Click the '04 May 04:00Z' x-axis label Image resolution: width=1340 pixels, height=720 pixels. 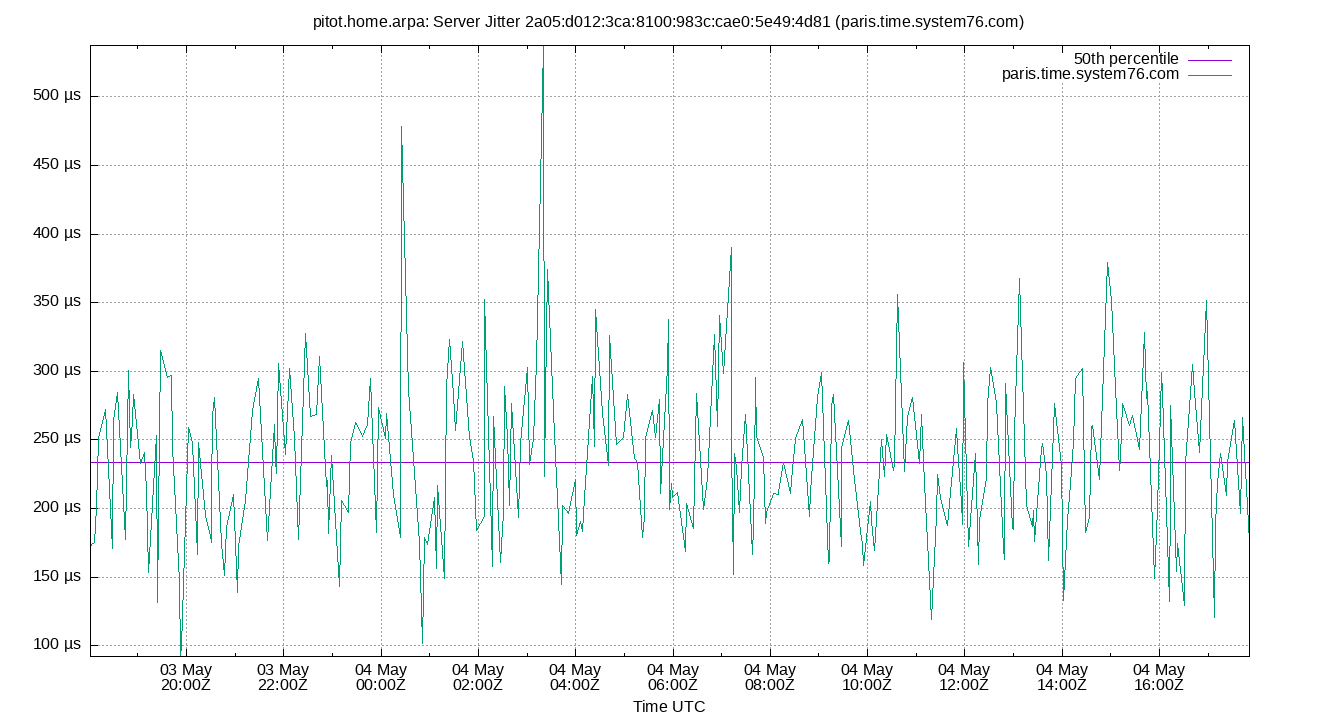(x=575, y=677)
